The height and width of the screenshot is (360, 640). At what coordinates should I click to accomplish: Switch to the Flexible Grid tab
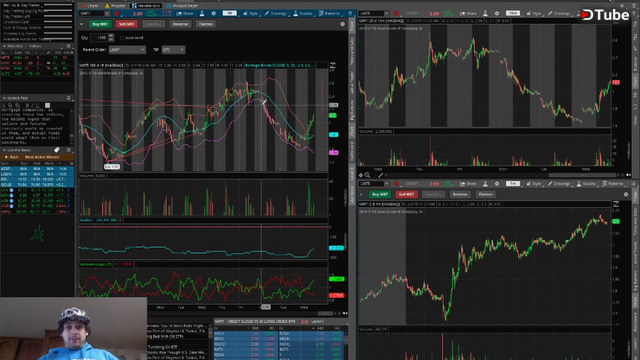pos(146,6)
